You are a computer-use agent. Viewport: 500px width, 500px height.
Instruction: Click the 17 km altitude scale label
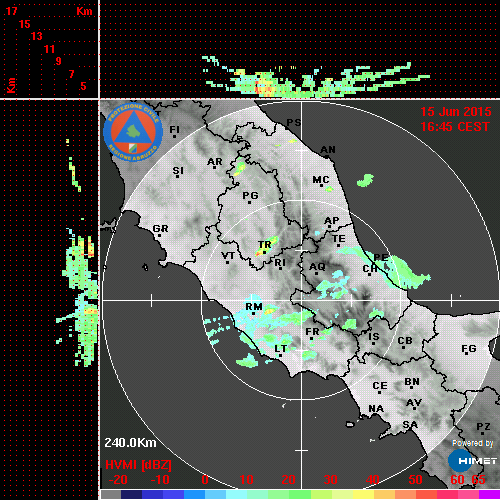[x=11, y=11]
